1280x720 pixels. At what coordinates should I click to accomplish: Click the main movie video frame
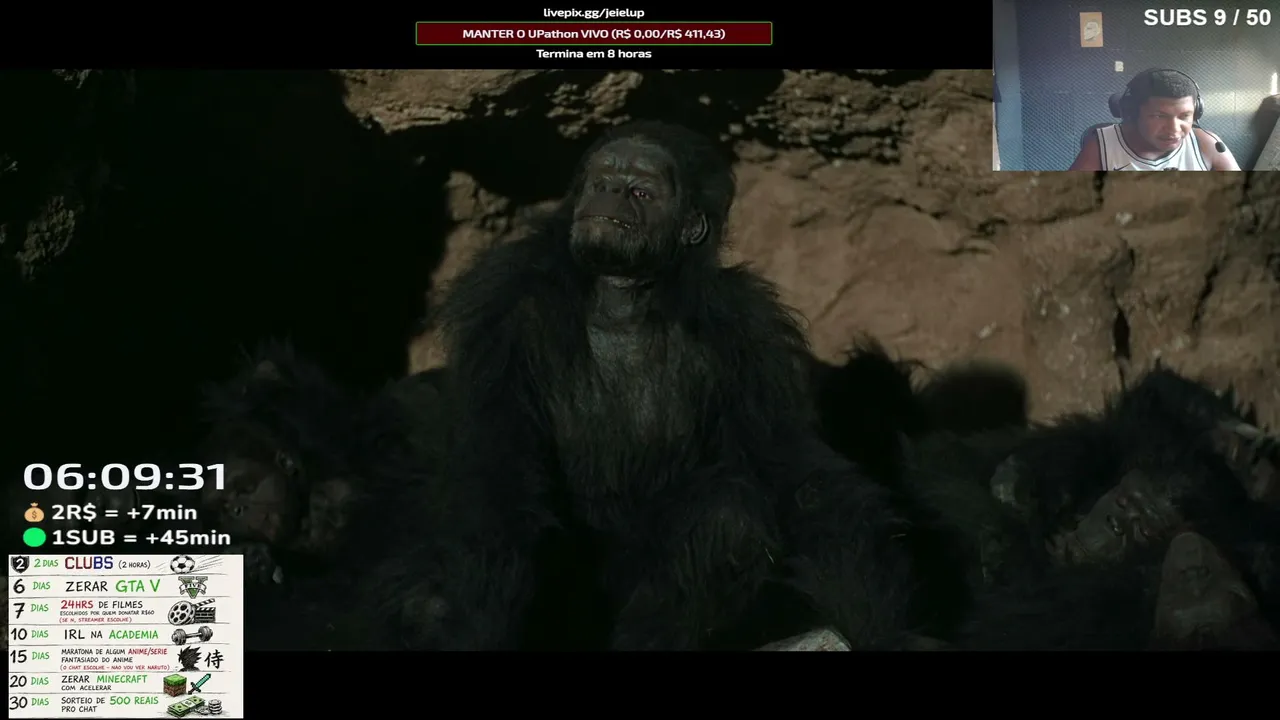click(640, 360)
